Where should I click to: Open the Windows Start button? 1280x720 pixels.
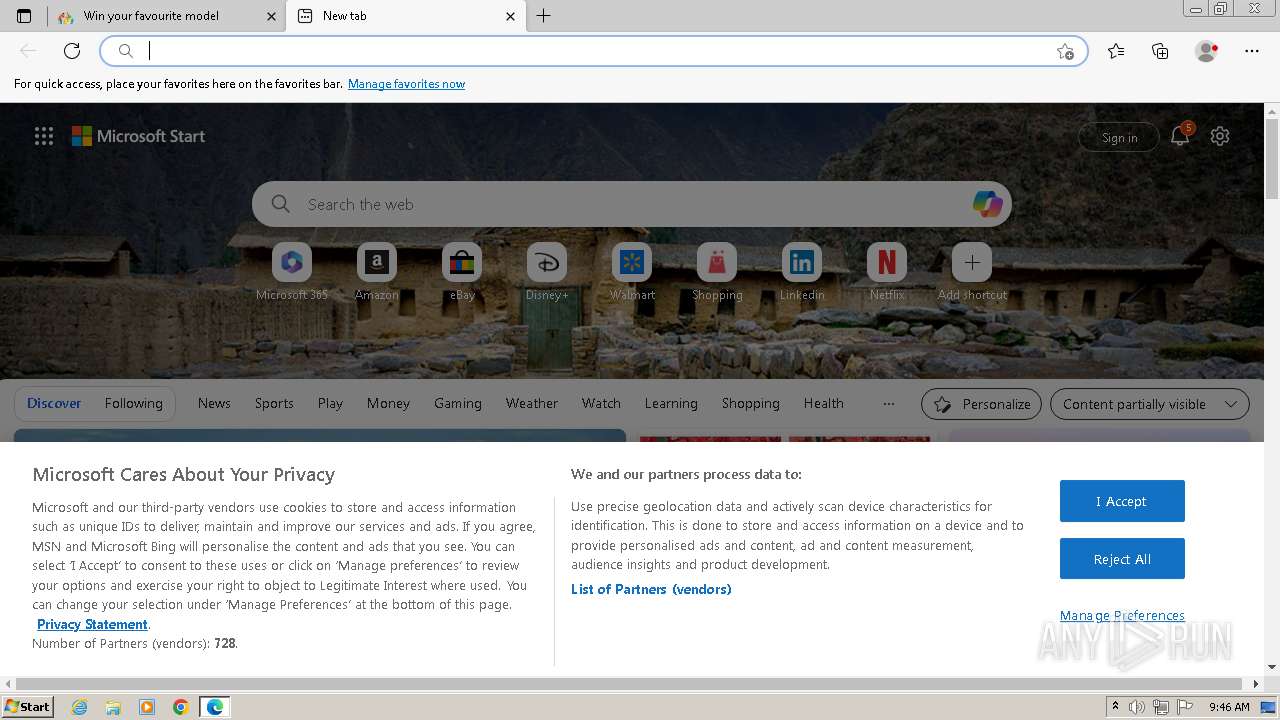[27, 707]
